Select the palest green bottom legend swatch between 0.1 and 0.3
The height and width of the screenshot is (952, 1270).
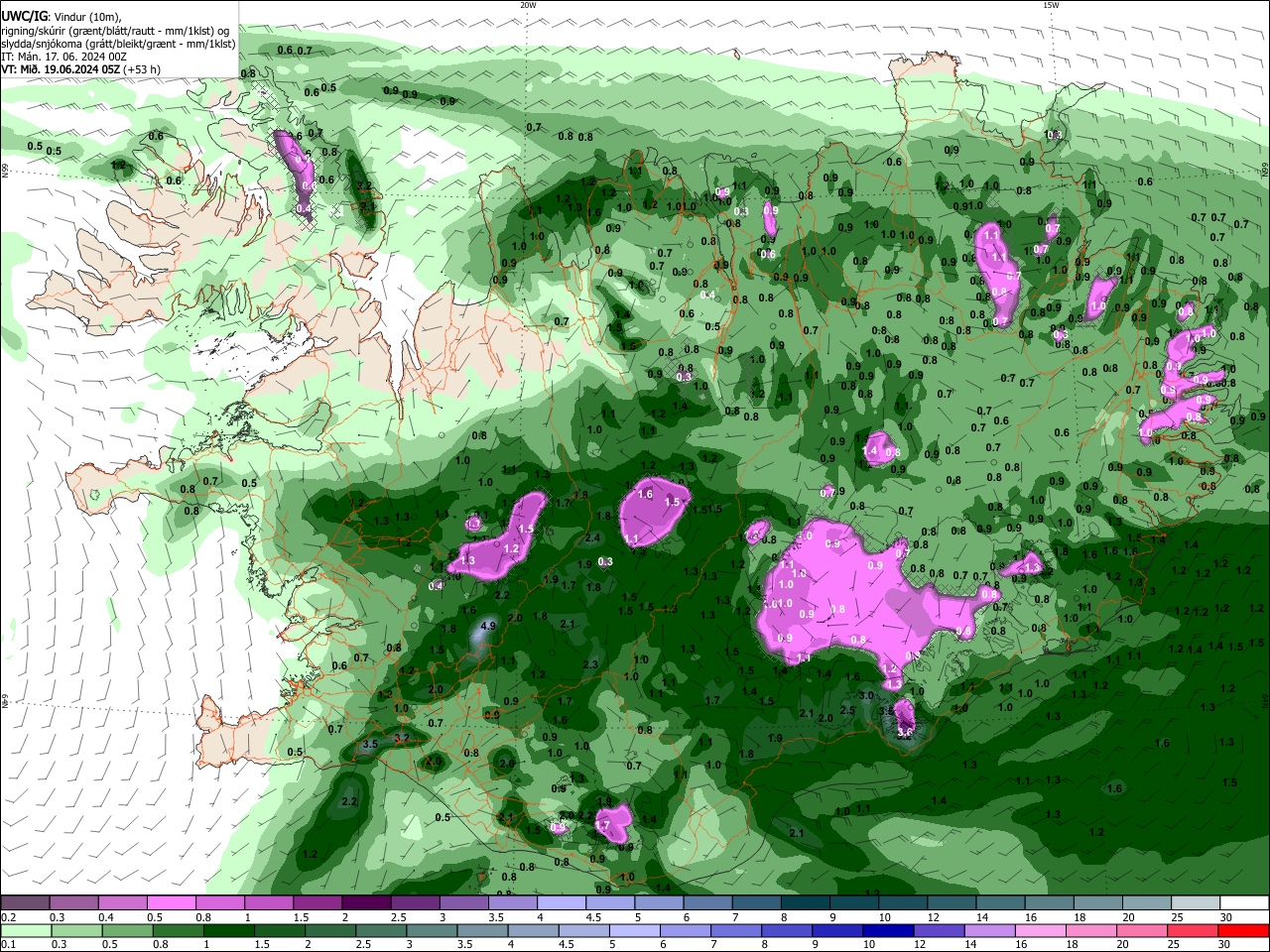(x=25, y=930)
